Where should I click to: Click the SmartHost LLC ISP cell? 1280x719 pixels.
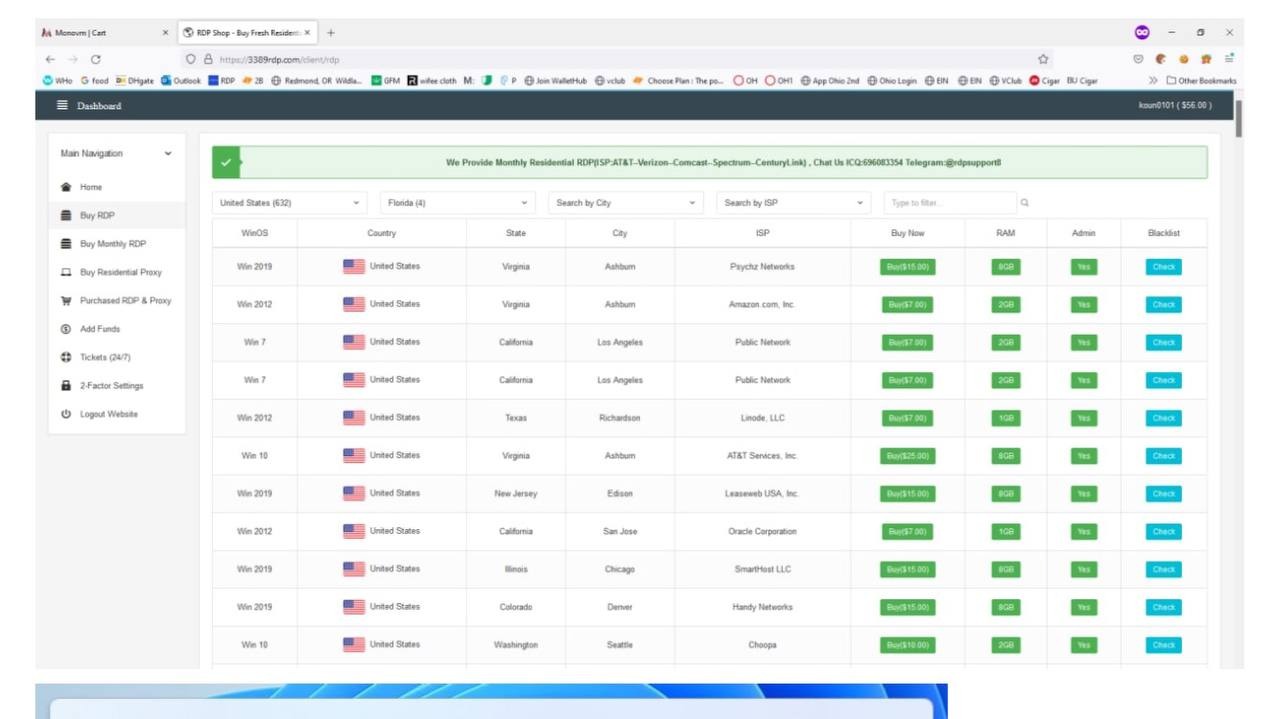pyautogui.click(x=762, y=569)
